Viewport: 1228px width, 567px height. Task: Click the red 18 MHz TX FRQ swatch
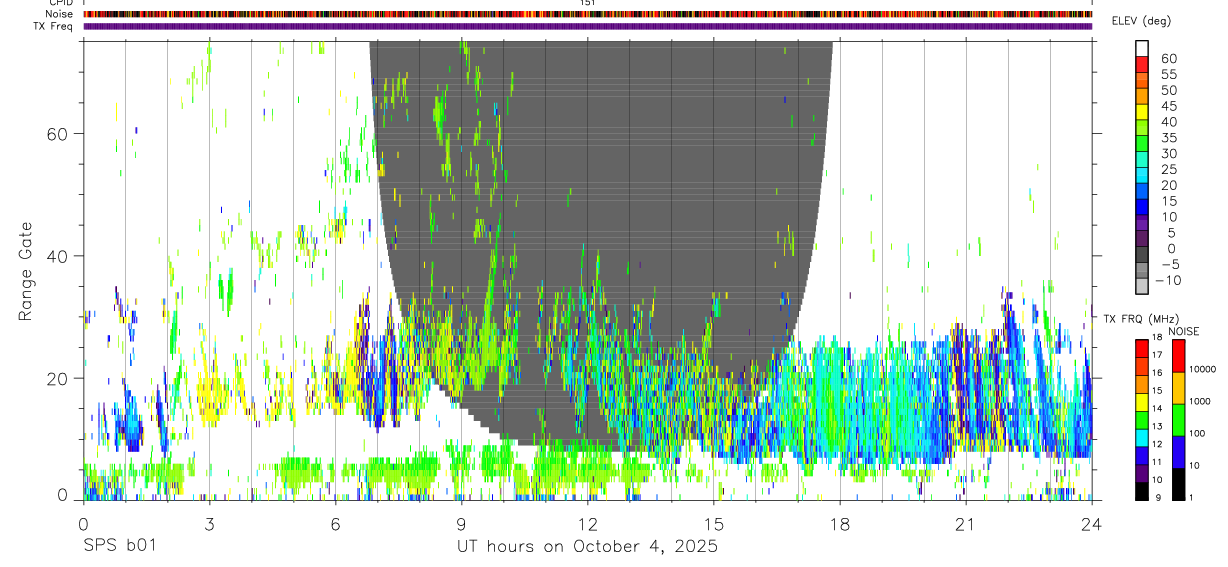click(1142, 347)
